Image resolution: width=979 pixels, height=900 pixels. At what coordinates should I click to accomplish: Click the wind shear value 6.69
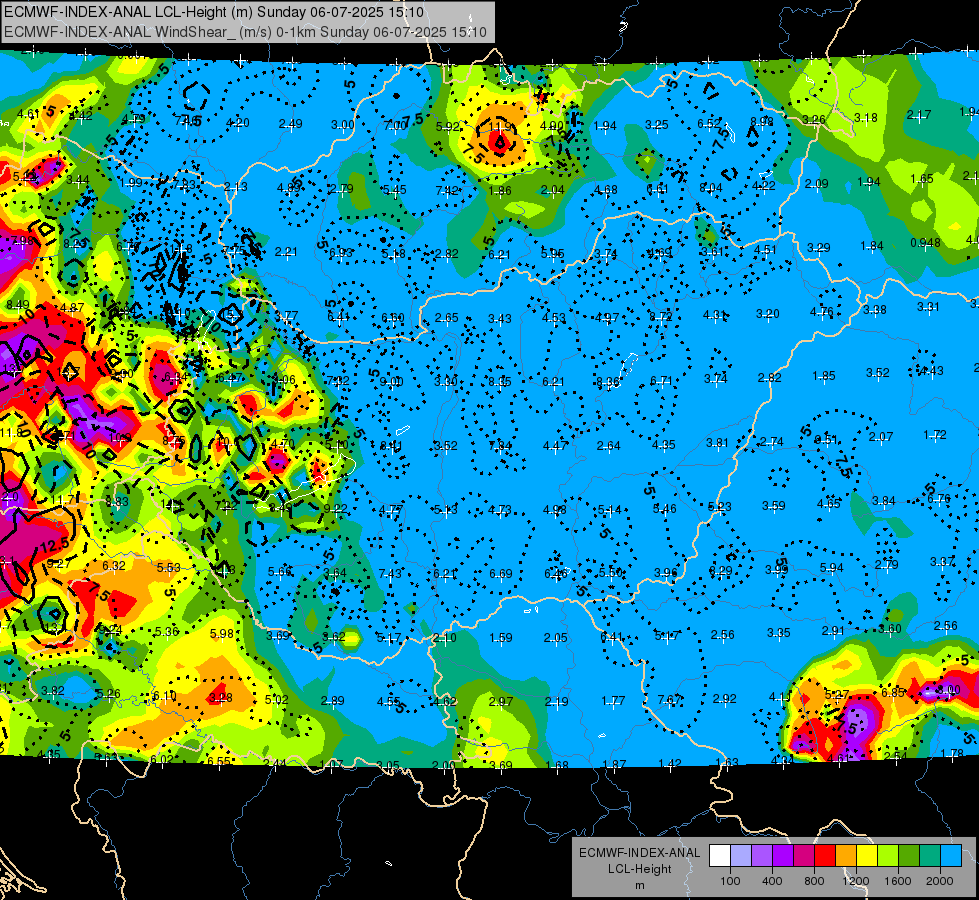(x=501, y=573)
